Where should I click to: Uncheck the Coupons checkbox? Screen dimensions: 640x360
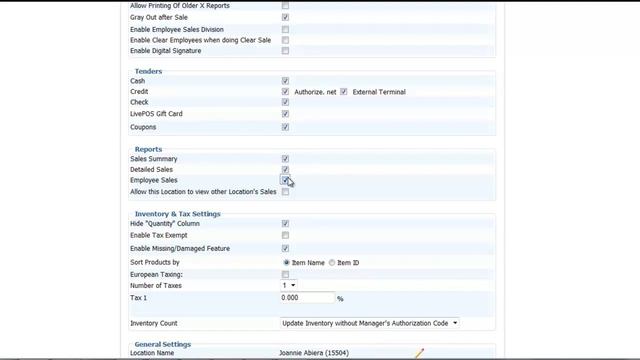(x=285, y=127)
